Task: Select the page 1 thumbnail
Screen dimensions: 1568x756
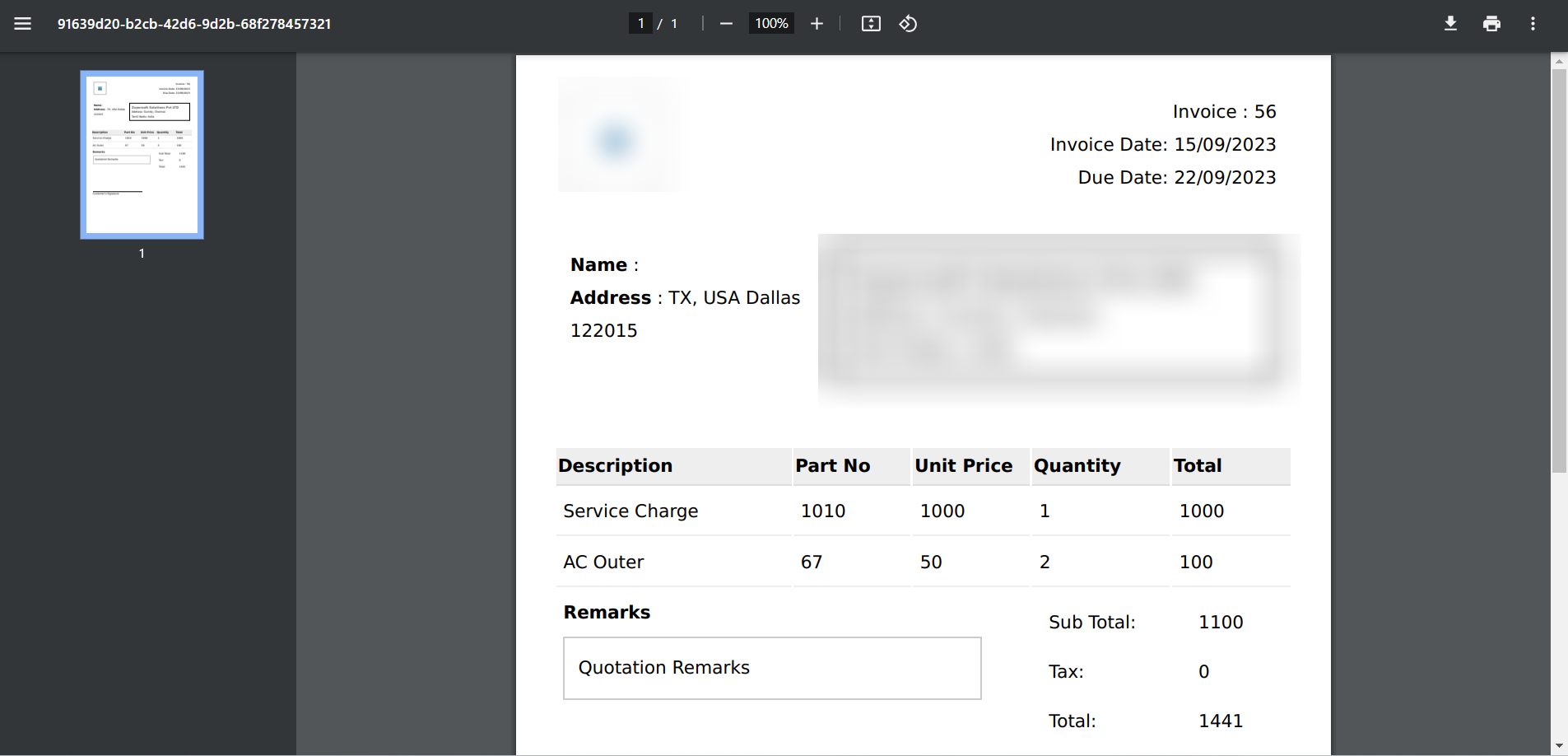Action: [x=142, y=155]
